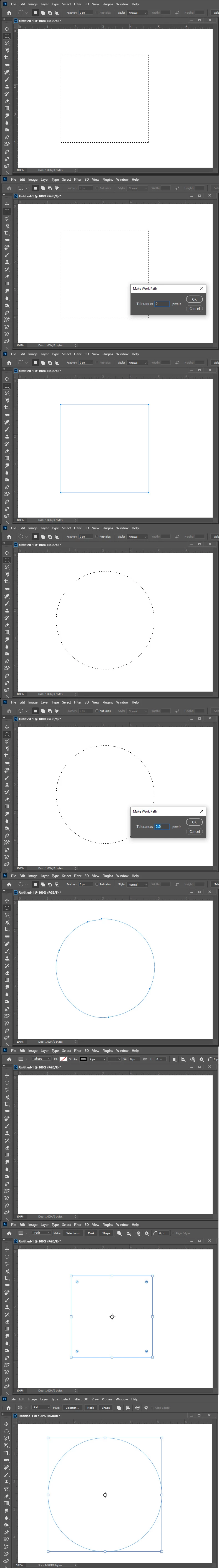Click Tolerance 2.0 field in dialog over circle selection
The width and height of the screenshot is (219, 1568).
[162, 827]
